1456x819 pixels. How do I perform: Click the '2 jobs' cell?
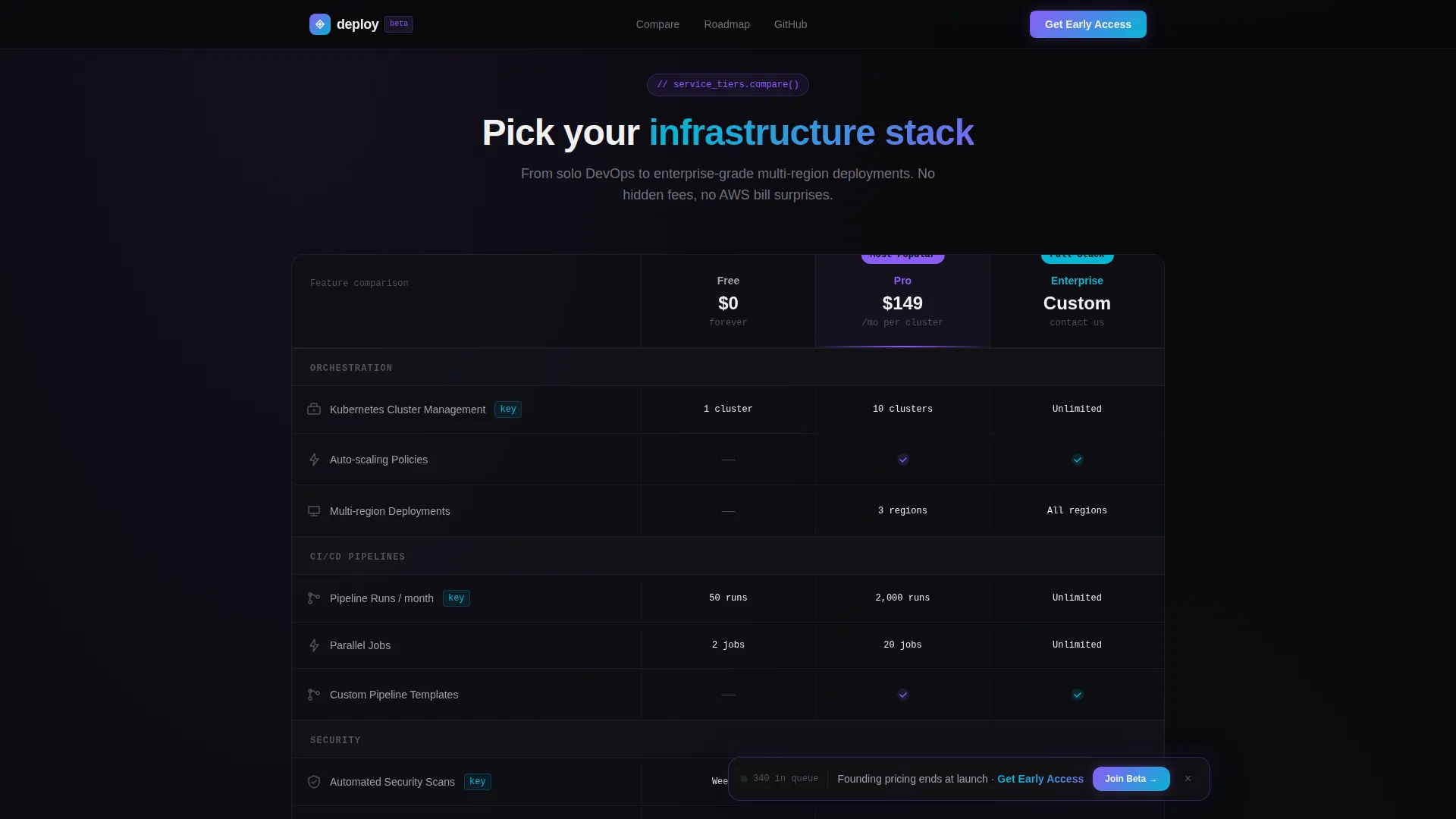pyautogui.click(x=728, y=645)
